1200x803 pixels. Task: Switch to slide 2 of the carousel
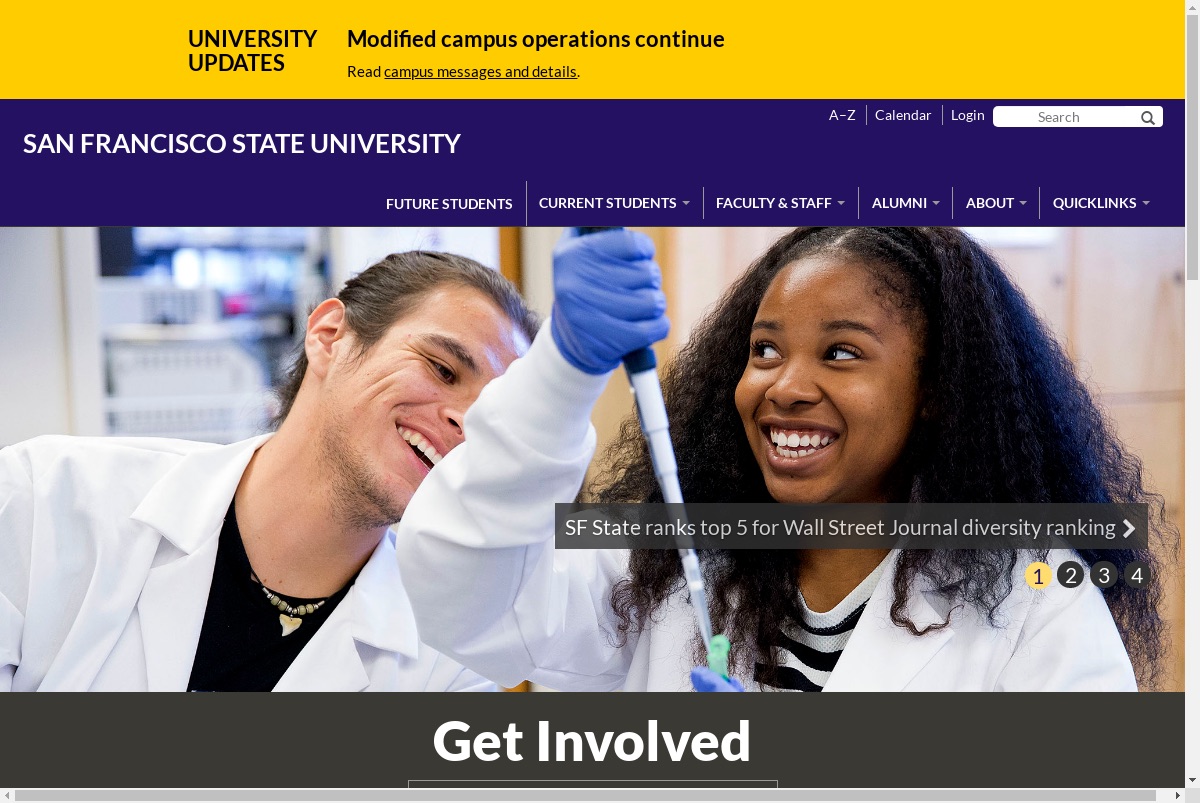pos(1071,575)
